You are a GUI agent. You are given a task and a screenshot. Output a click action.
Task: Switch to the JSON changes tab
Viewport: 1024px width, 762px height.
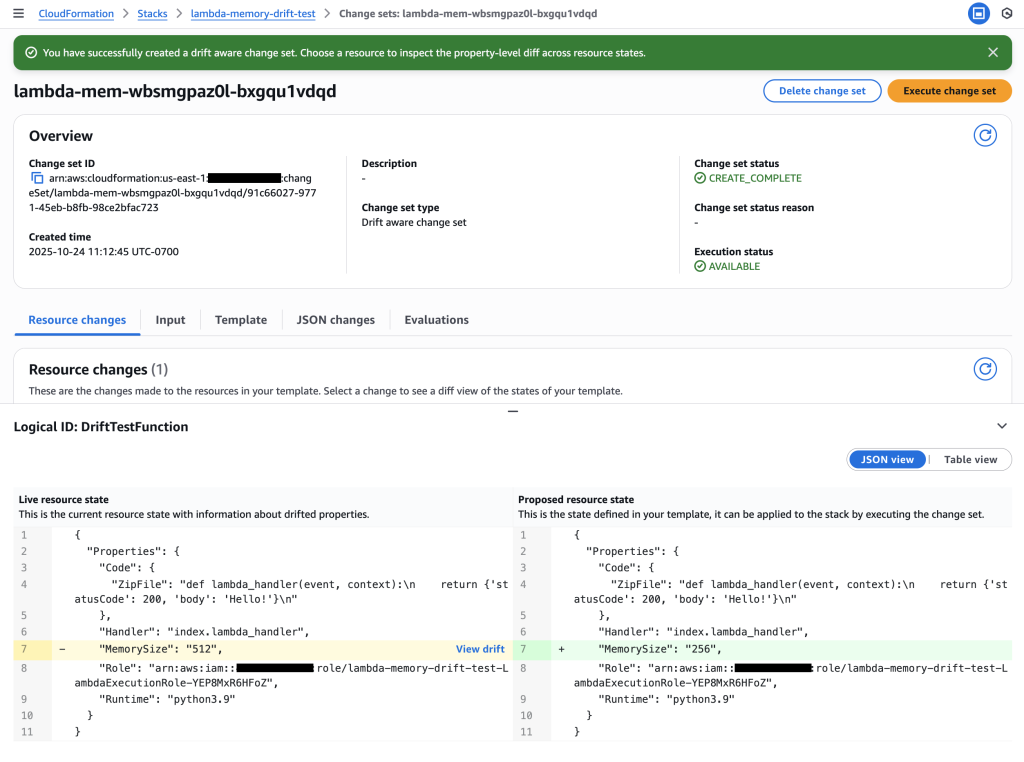335,320
